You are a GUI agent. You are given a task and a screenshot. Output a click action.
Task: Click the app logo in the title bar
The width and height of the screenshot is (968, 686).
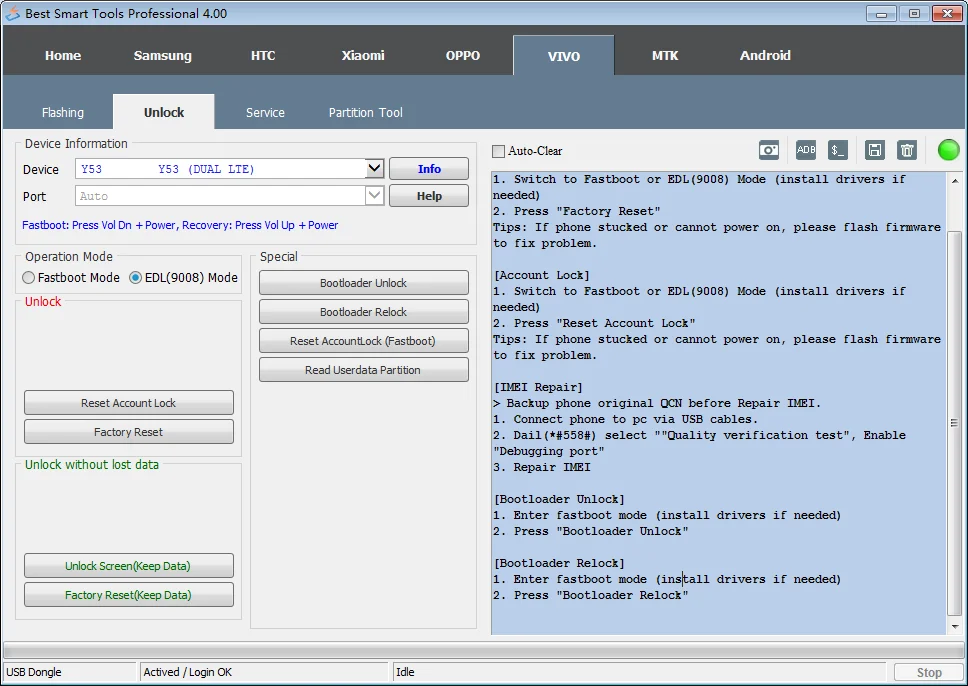point(12,13)
